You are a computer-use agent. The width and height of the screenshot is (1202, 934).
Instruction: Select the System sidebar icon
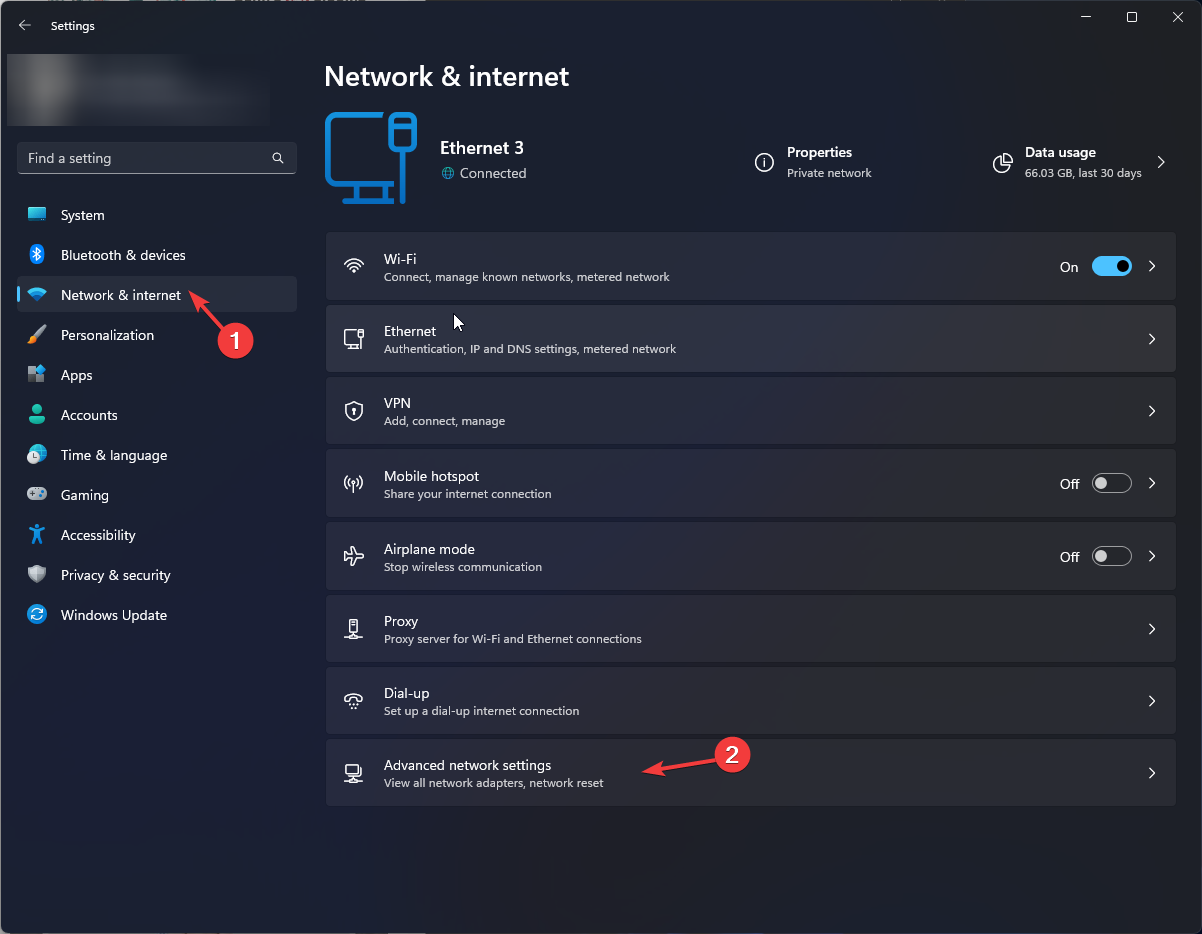tap(37, 215)
